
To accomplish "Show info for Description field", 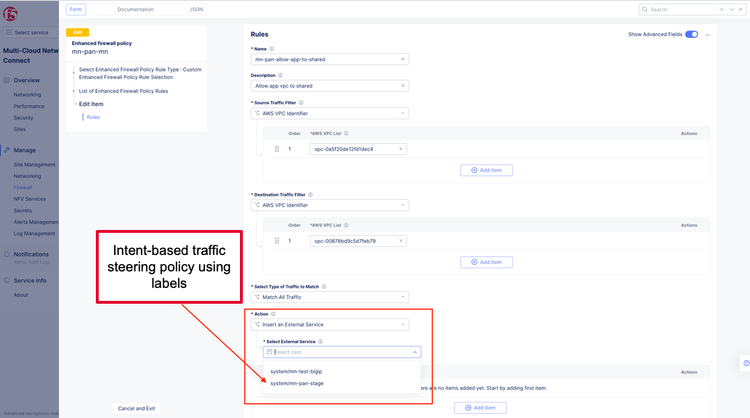I will pyautogui.click(x=280, y=76).
